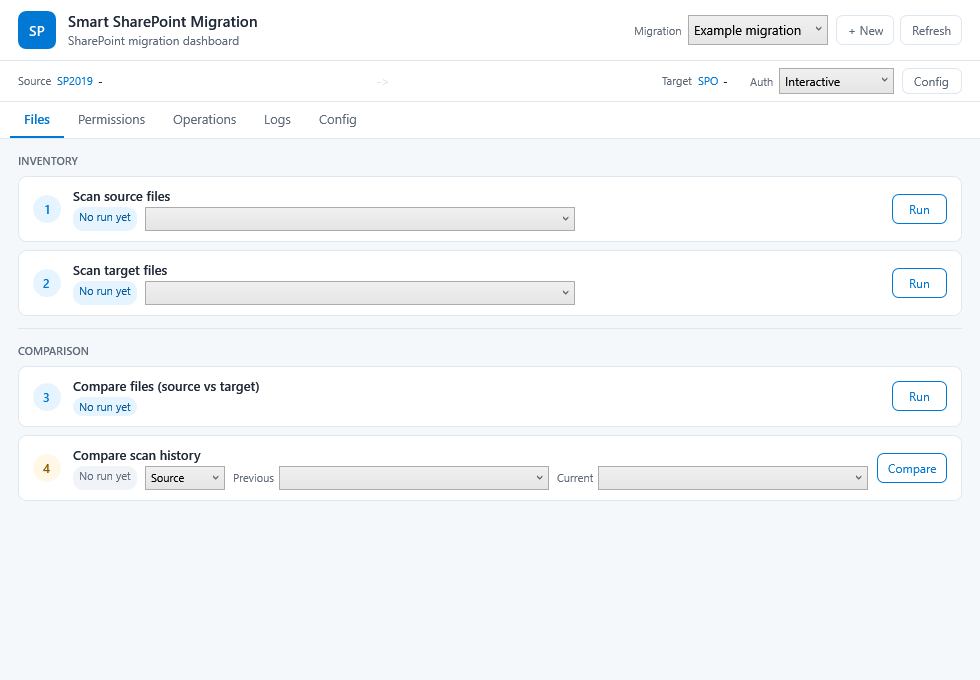Run the Scan source files step
The height and width of the screenshot is (680, 980).
[919, 209]
